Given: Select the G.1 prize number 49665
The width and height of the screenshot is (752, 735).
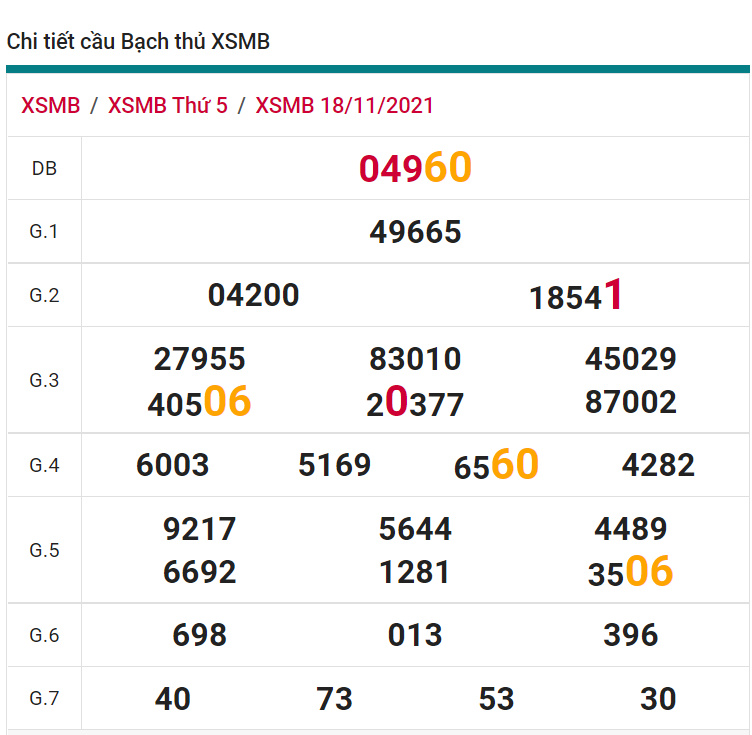Looking at the screenshot, I should (415, 232).
